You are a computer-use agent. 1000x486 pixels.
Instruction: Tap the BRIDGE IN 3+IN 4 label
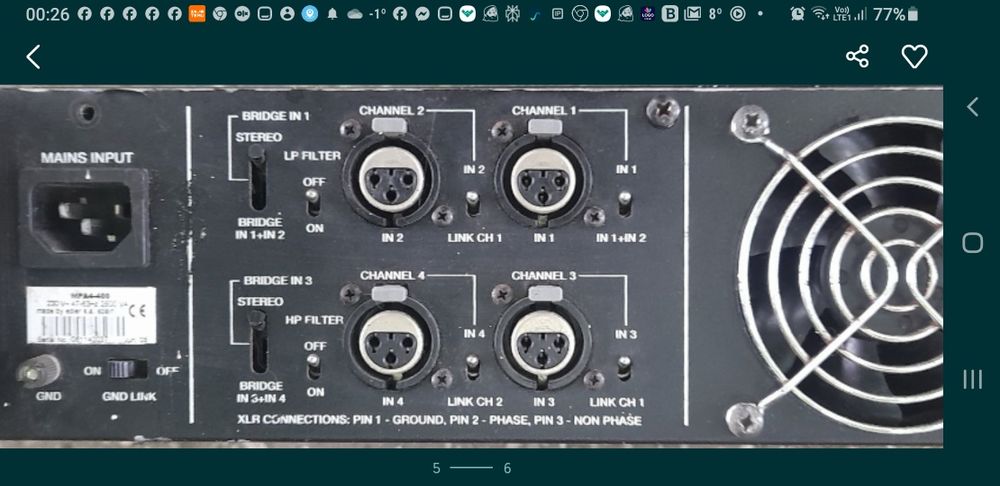pos(261,392)
